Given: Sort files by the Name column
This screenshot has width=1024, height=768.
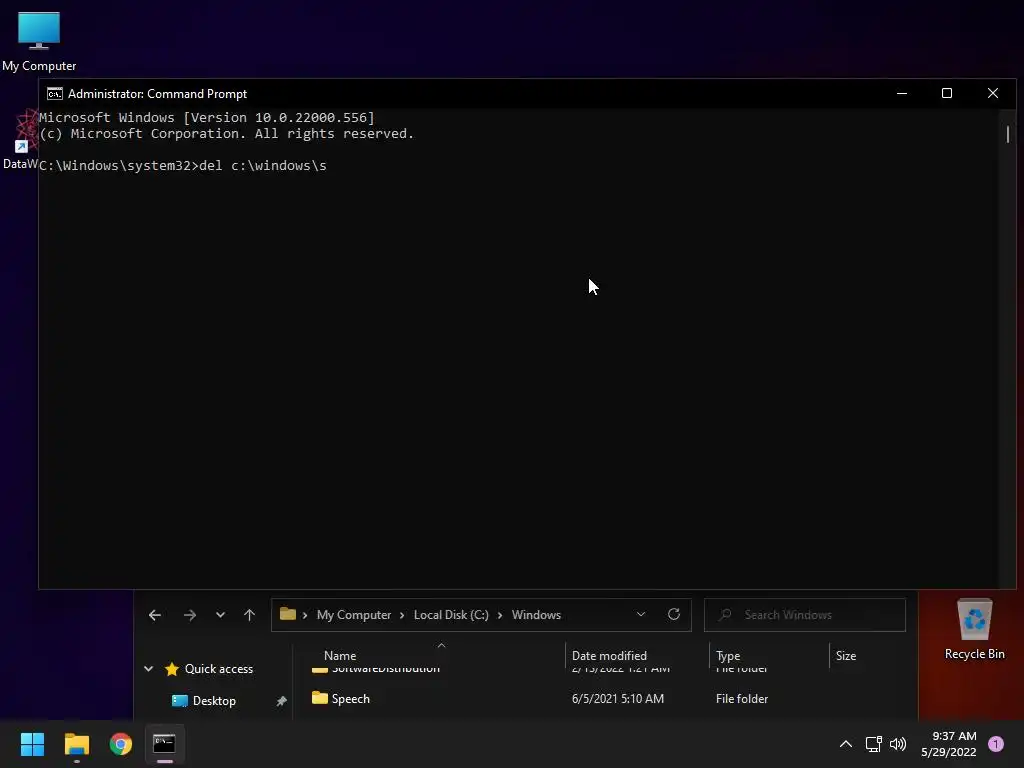Looking at the screenshot, I should tap(340, 656).
